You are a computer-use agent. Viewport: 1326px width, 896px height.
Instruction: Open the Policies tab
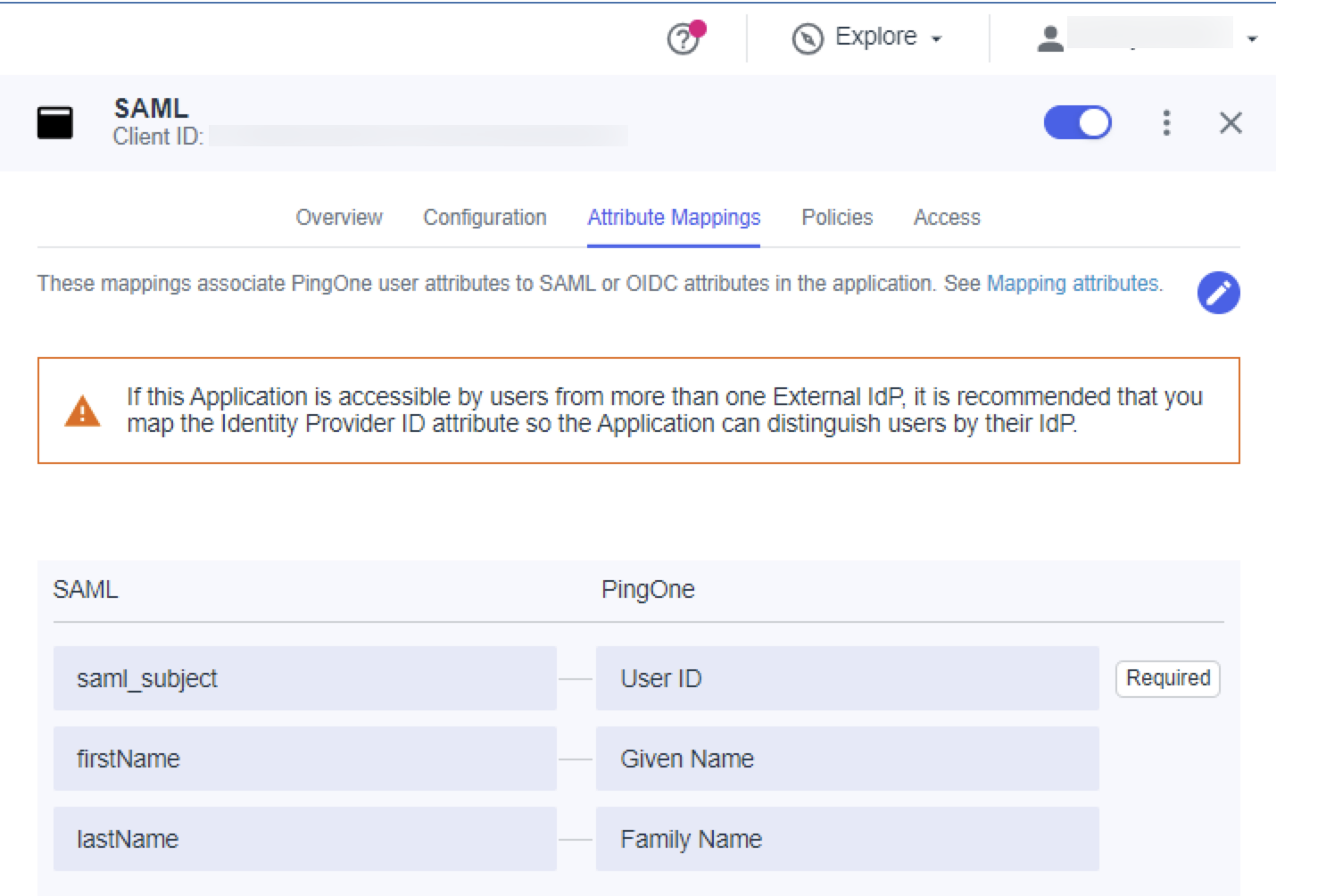click(837, 218)
